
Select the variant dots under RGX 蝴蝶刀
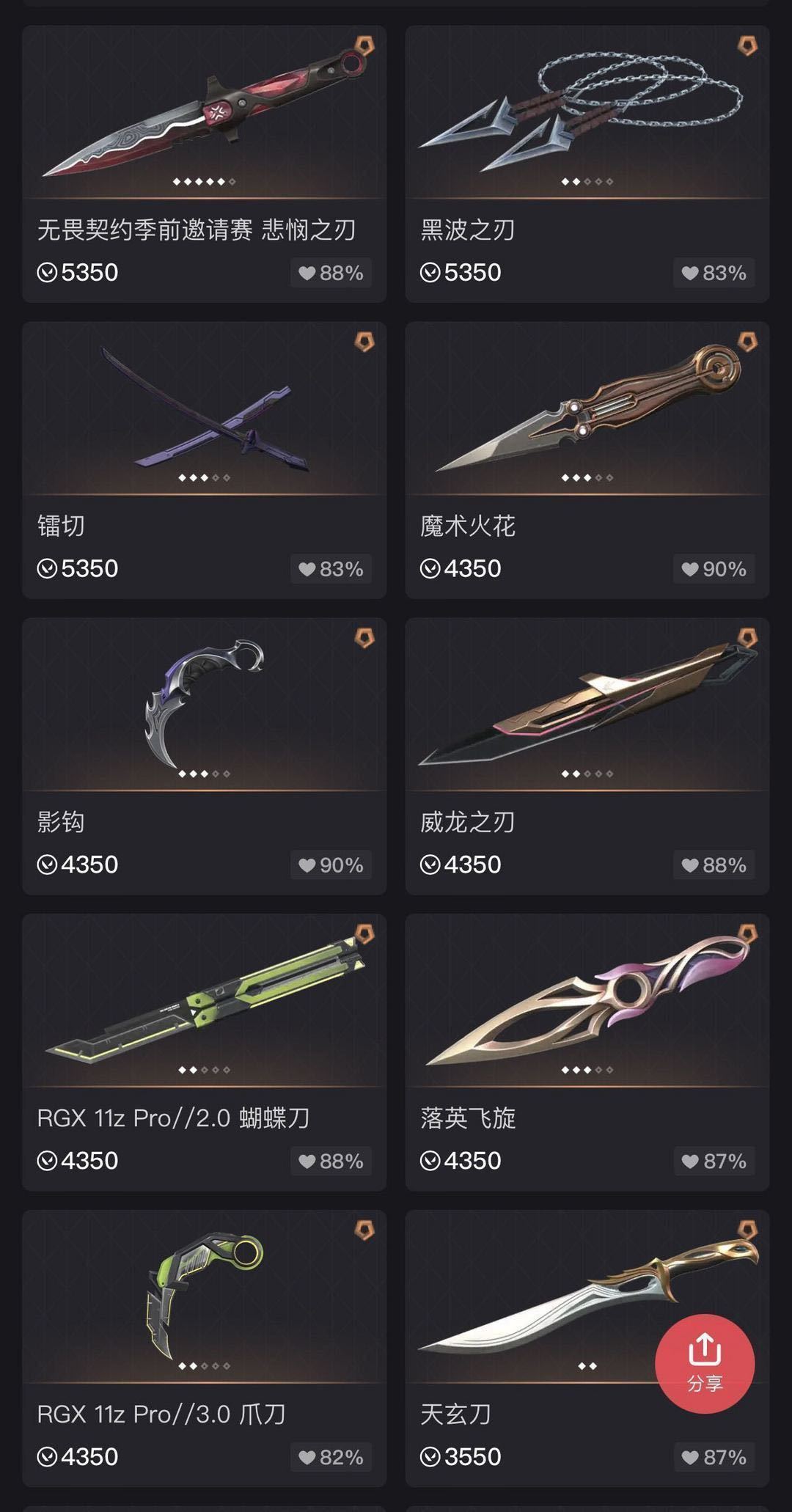click(204, 1070)
